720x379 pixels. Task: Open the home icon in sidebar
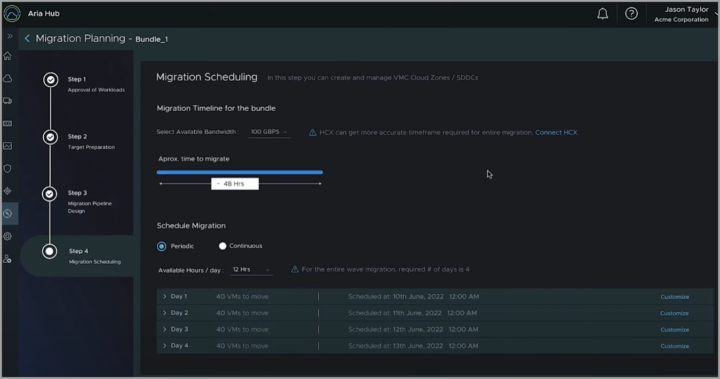point(7,56)
